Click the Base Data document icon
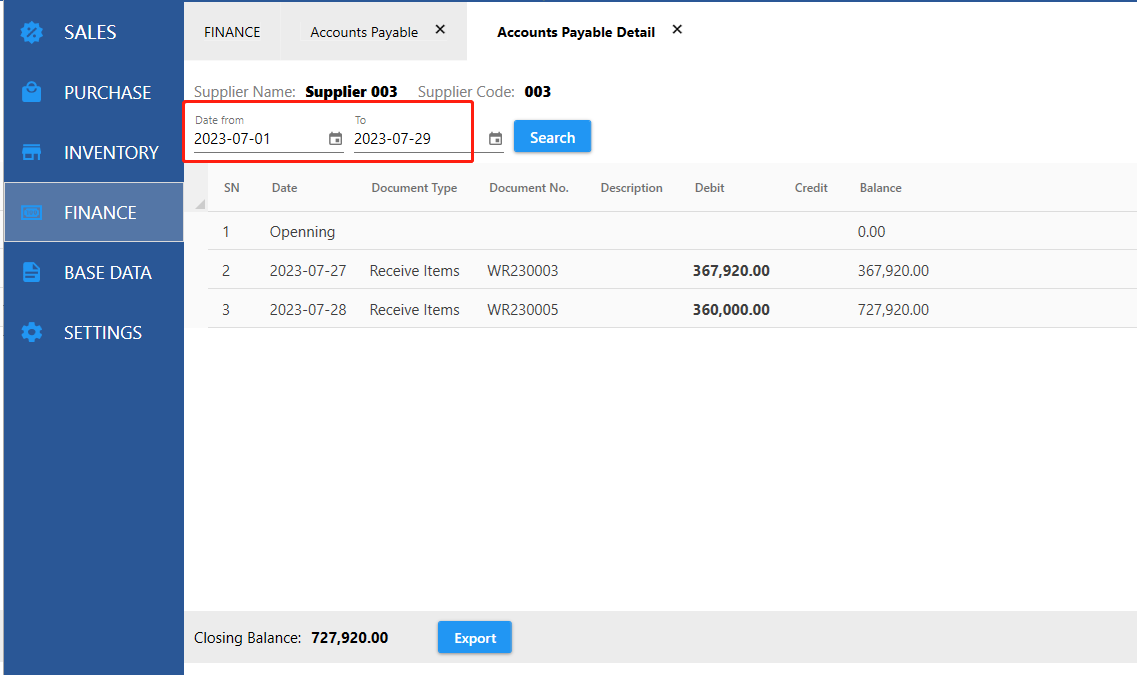This screenshot has height=675, width=1137. click(x=32, y=272)
